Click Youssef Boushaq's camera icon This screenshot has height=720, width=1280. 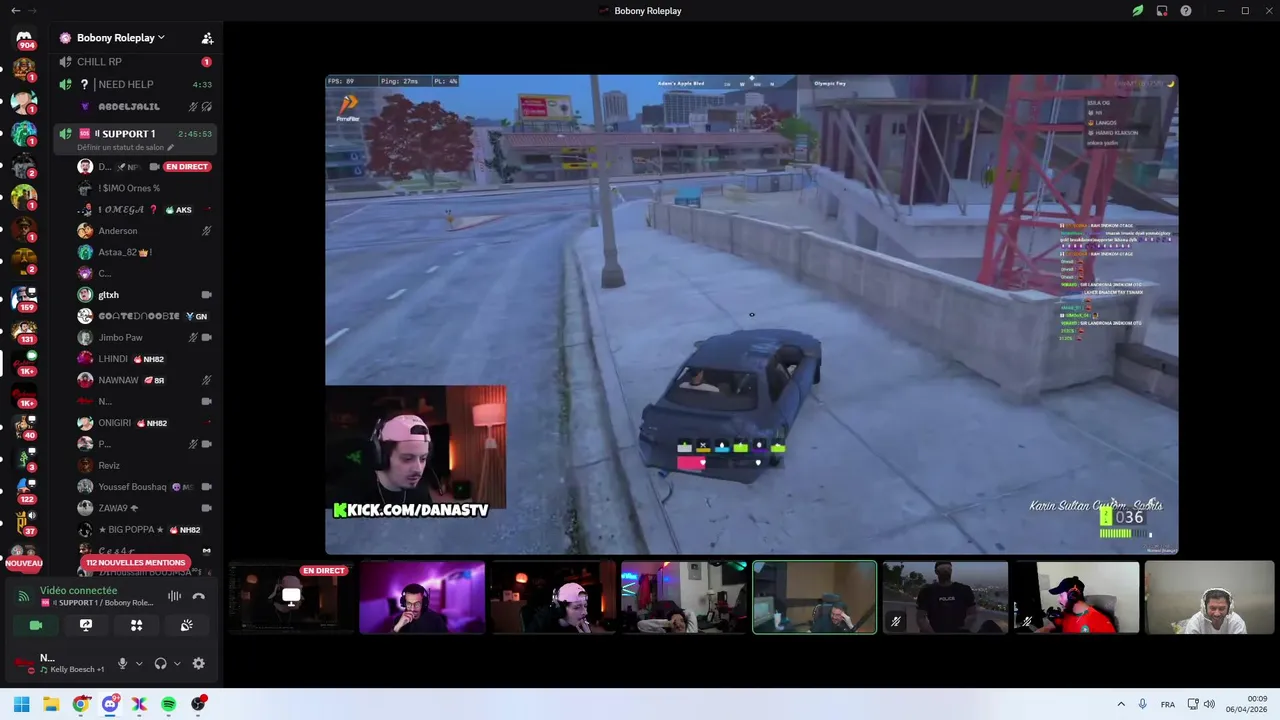pos(206,487)
